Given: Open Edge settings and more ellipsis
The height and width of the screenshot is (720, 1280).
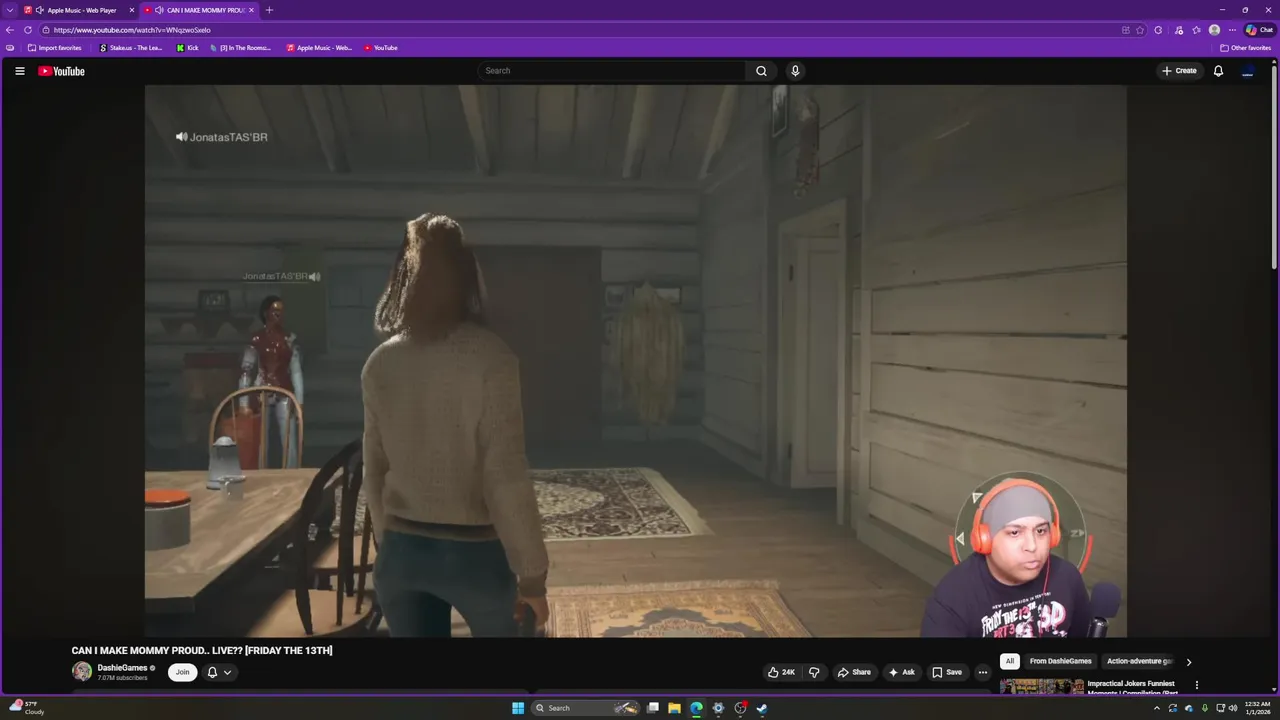Looking at the screenshot, I should coord(1232,30).
